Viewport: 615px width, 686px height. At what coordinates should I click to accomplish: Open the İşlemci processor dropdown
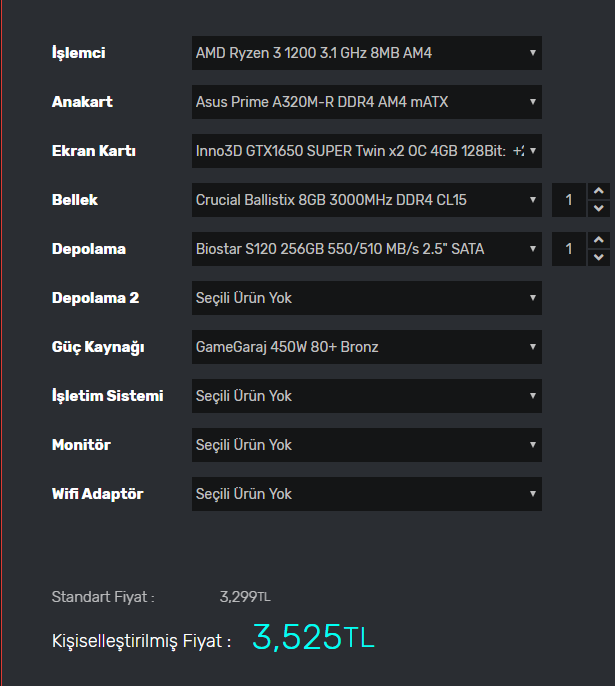point(367,53)
